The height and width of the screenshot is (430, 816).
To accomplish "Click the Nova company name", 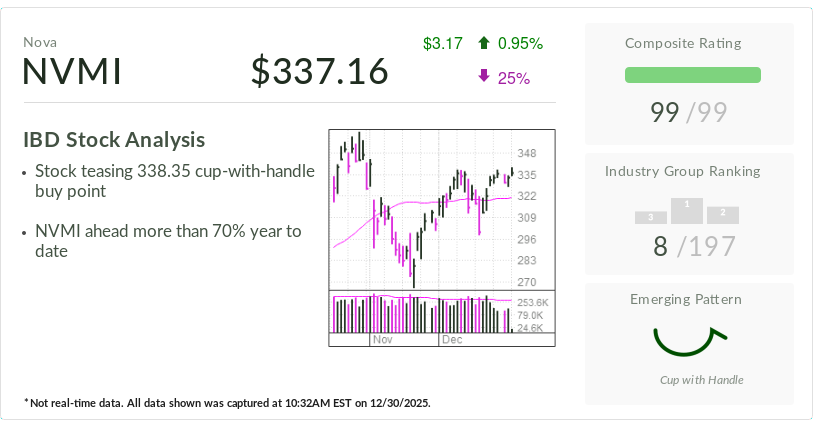I will [40, 43].
